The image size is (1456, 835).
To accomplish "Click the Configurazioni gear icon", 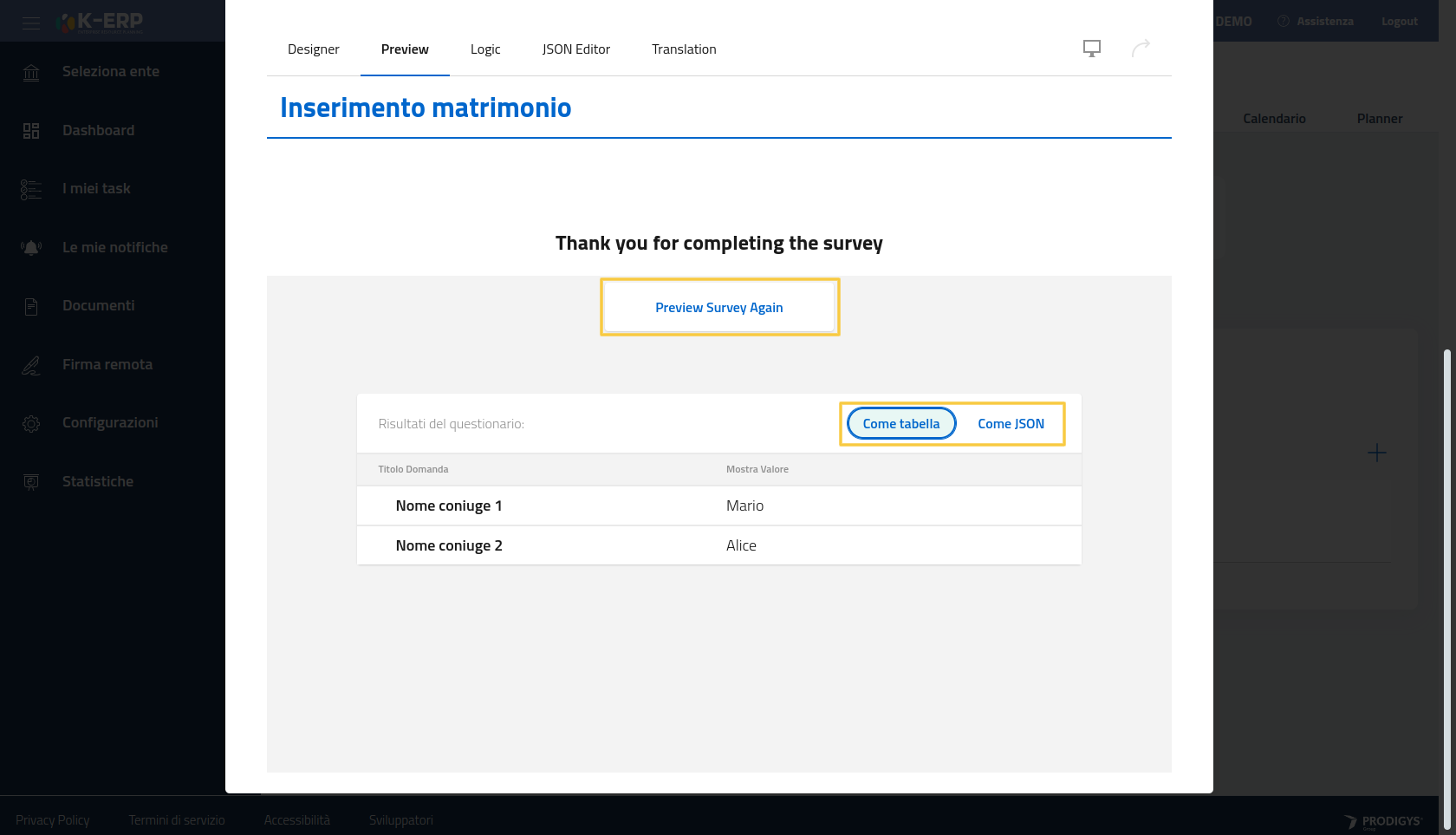I will coord(31,424).
